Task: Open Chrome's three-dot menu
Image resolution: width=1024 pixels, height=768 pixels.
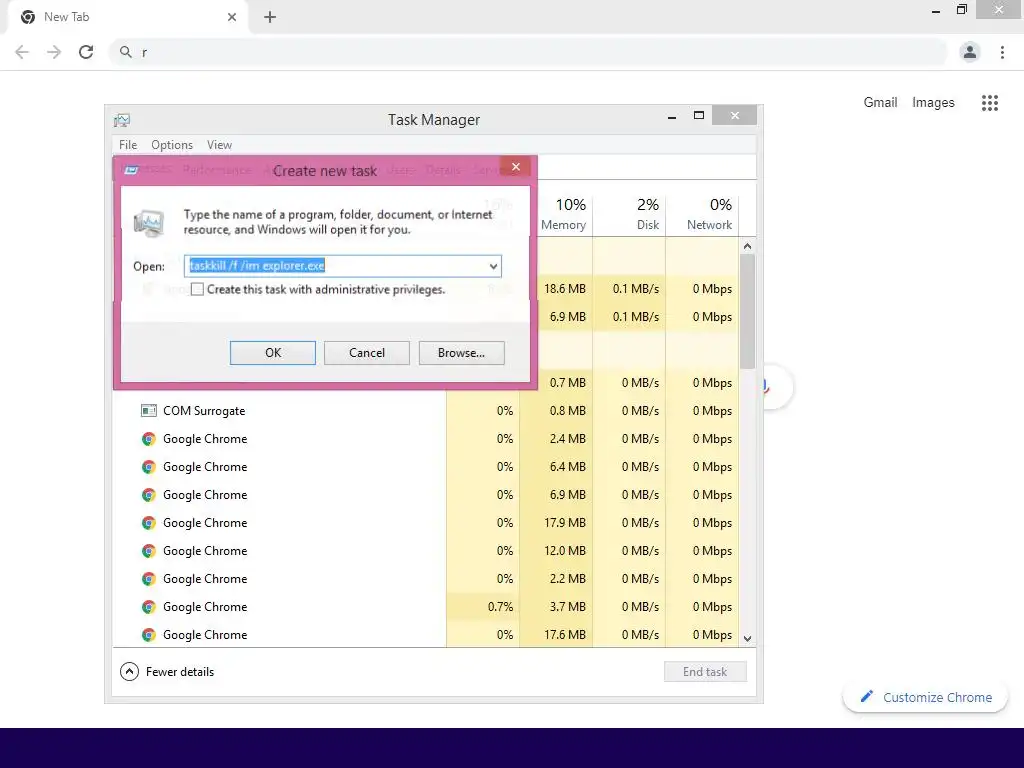Action: [x=1002, y=52]
